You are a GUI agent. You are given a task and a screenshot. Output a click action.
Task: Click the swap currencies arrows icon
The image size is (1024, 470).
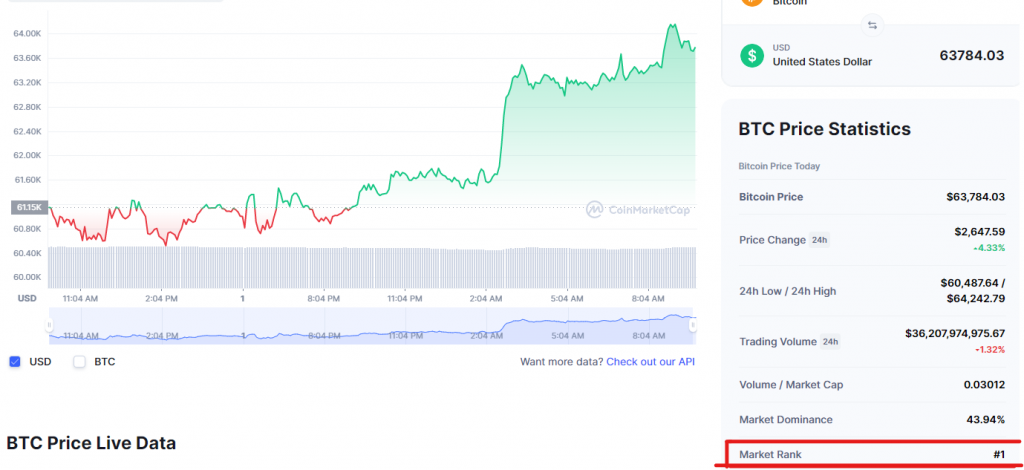[872, 25]
